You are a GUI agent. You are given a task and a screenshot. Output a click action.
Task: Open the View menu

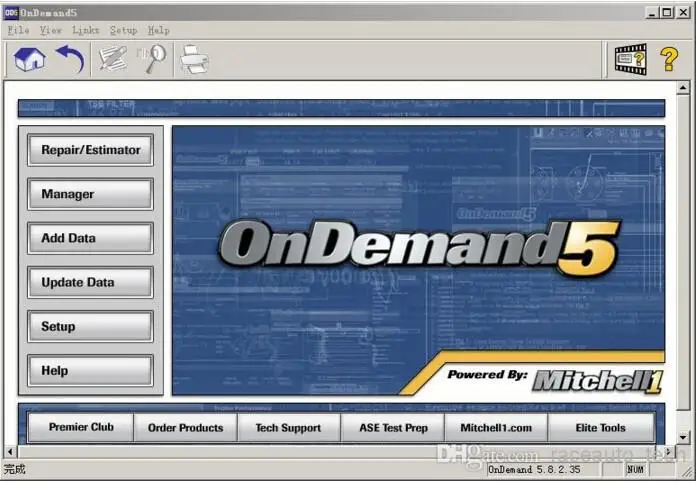(x=50, y=30)
